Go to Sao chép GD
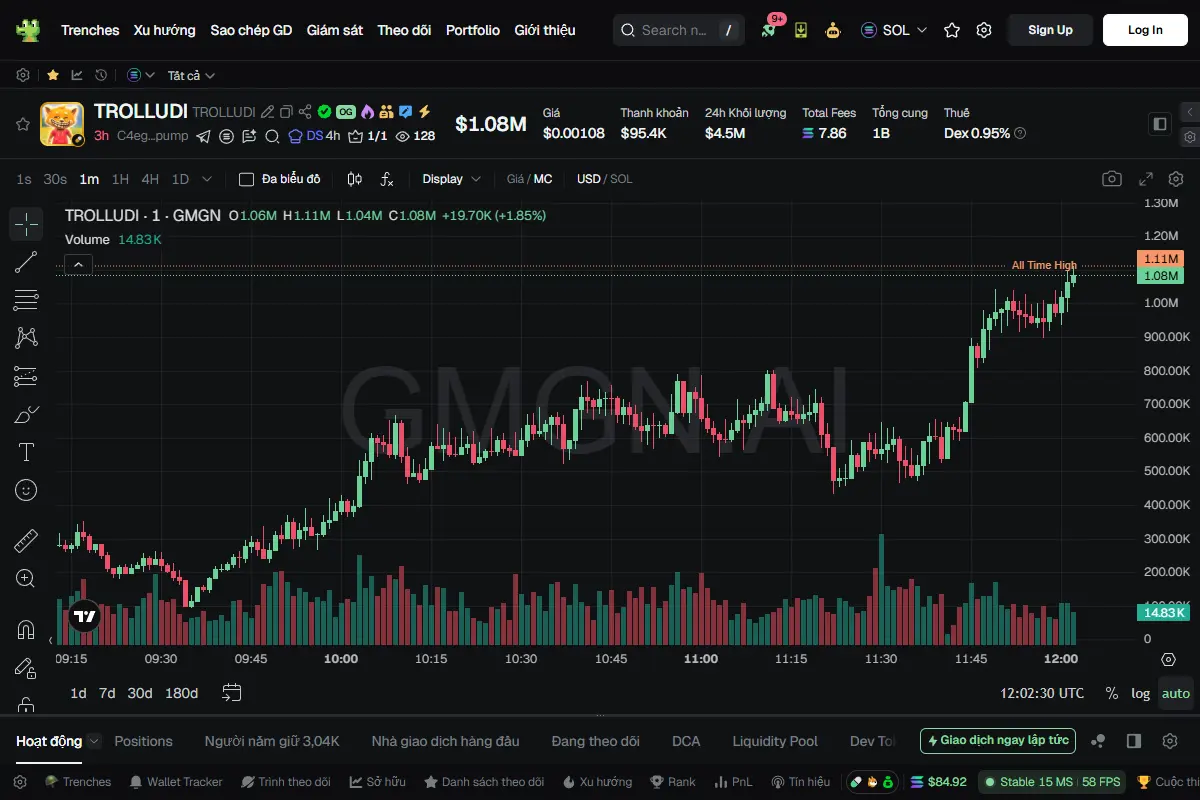 251,30
